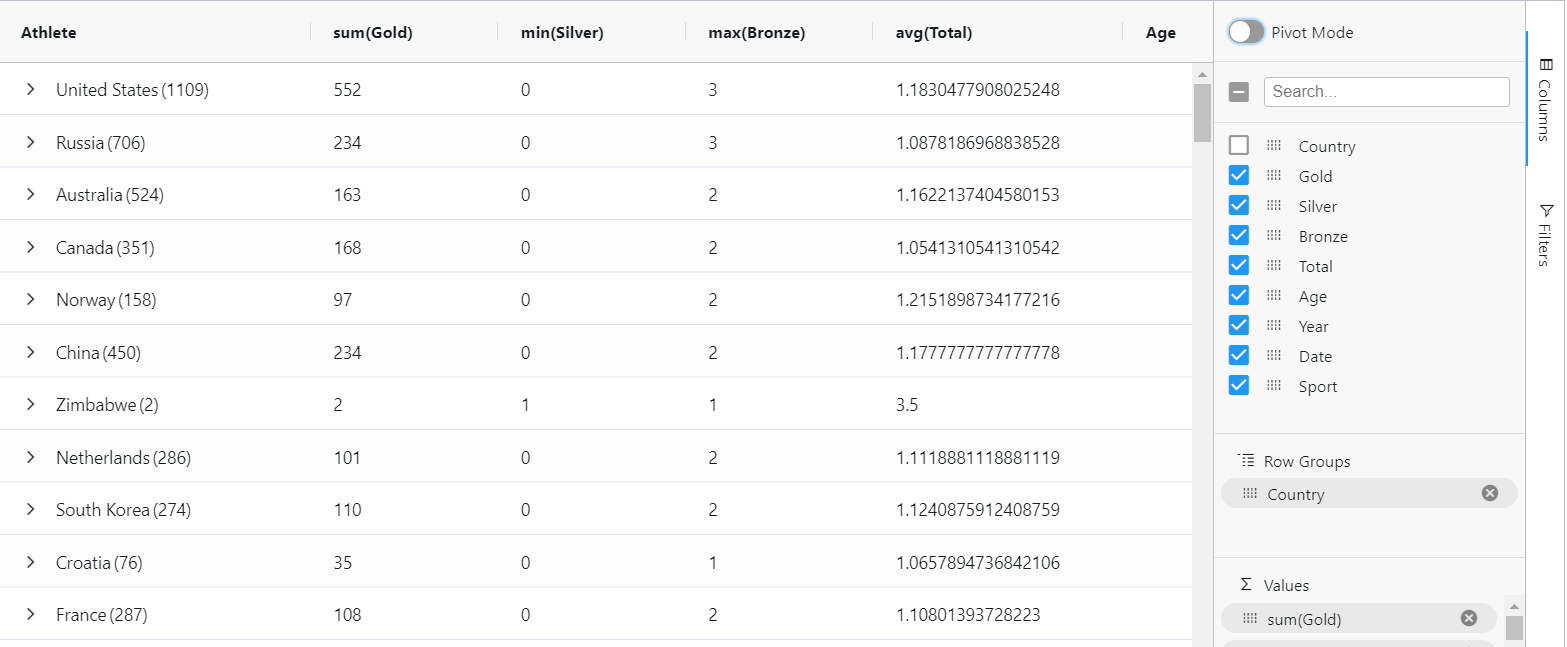Screen dimensions: 1567x647
Task: Open the Filters side tab
Action: pyautogui.click(x=1546, y=235)
